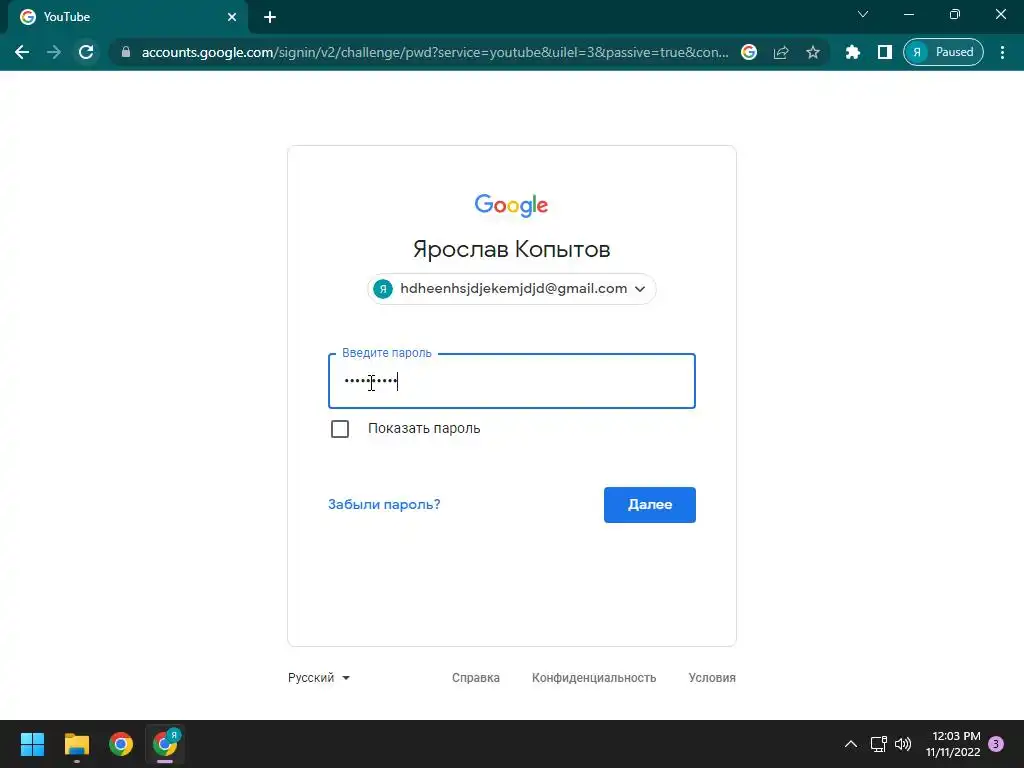This screenshot has width=1024, height=768.
Task: Go back to the previous page
Action: [x=22, y=52]
